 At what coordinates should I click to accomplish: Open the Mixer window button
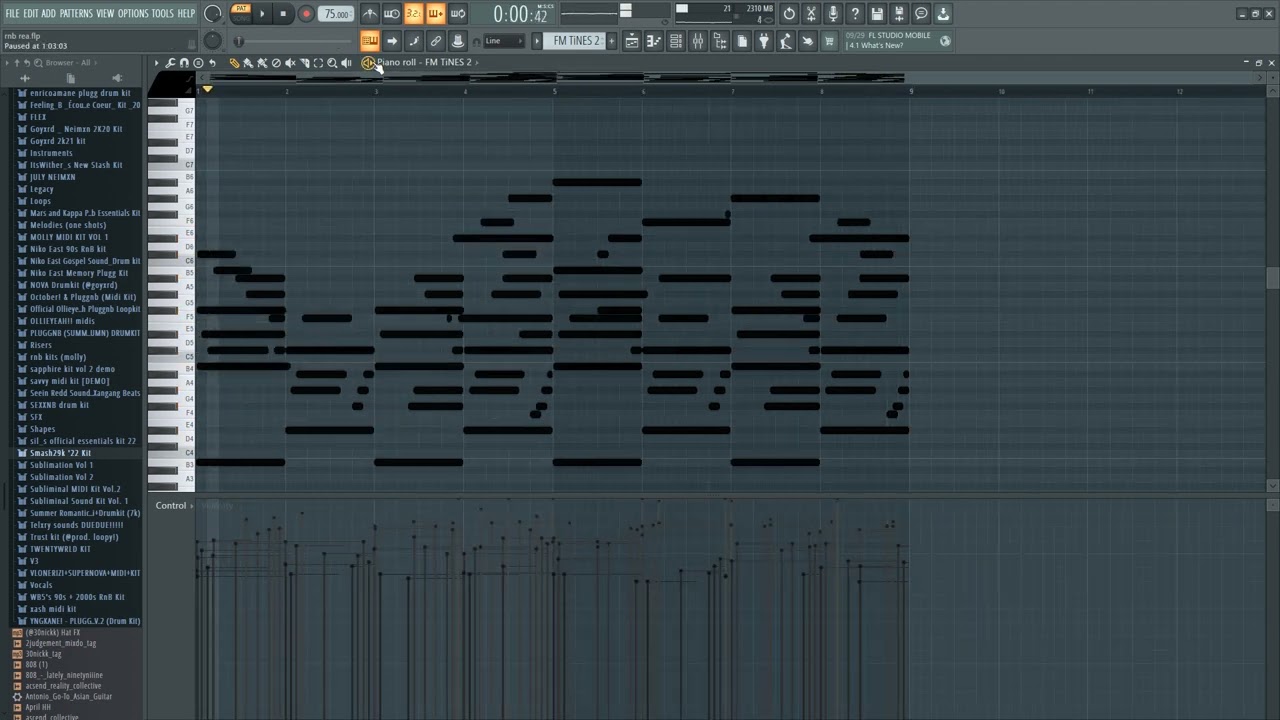coord(698,41)
